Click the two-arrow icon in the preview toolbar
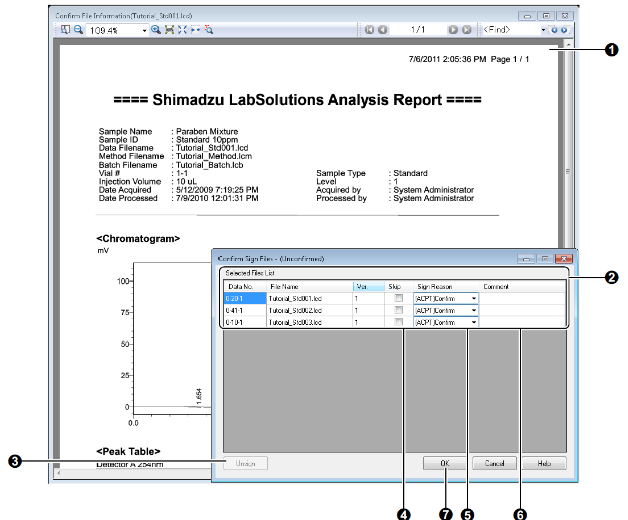Screen dimensions: 628x520 coord(195,30)
